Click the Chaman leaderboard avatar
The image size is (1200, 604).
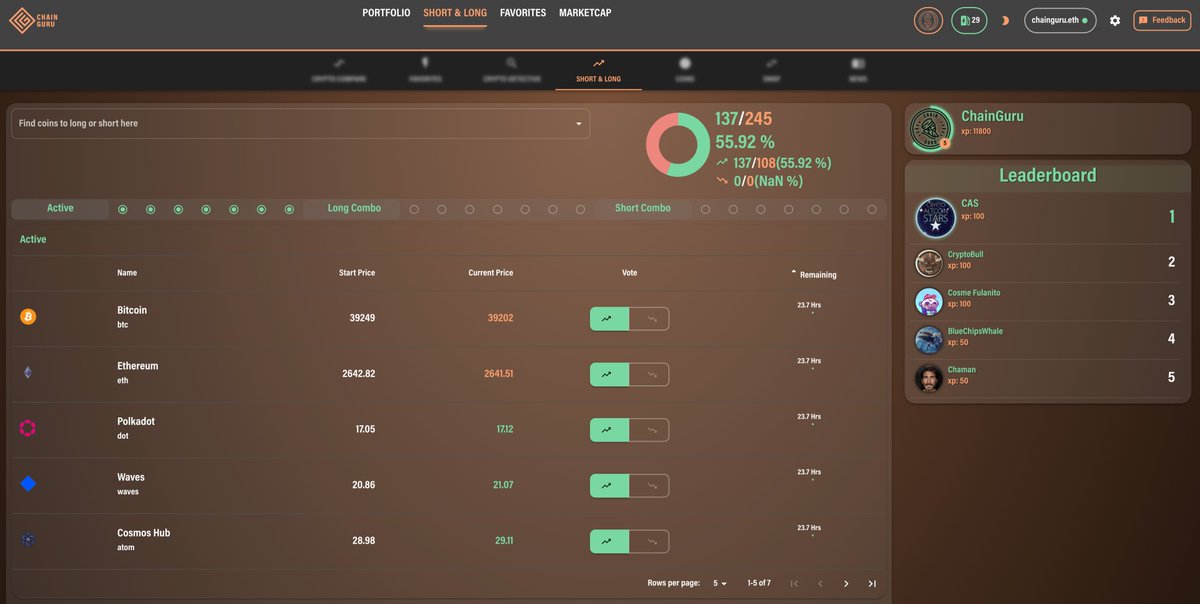[929, 378]
